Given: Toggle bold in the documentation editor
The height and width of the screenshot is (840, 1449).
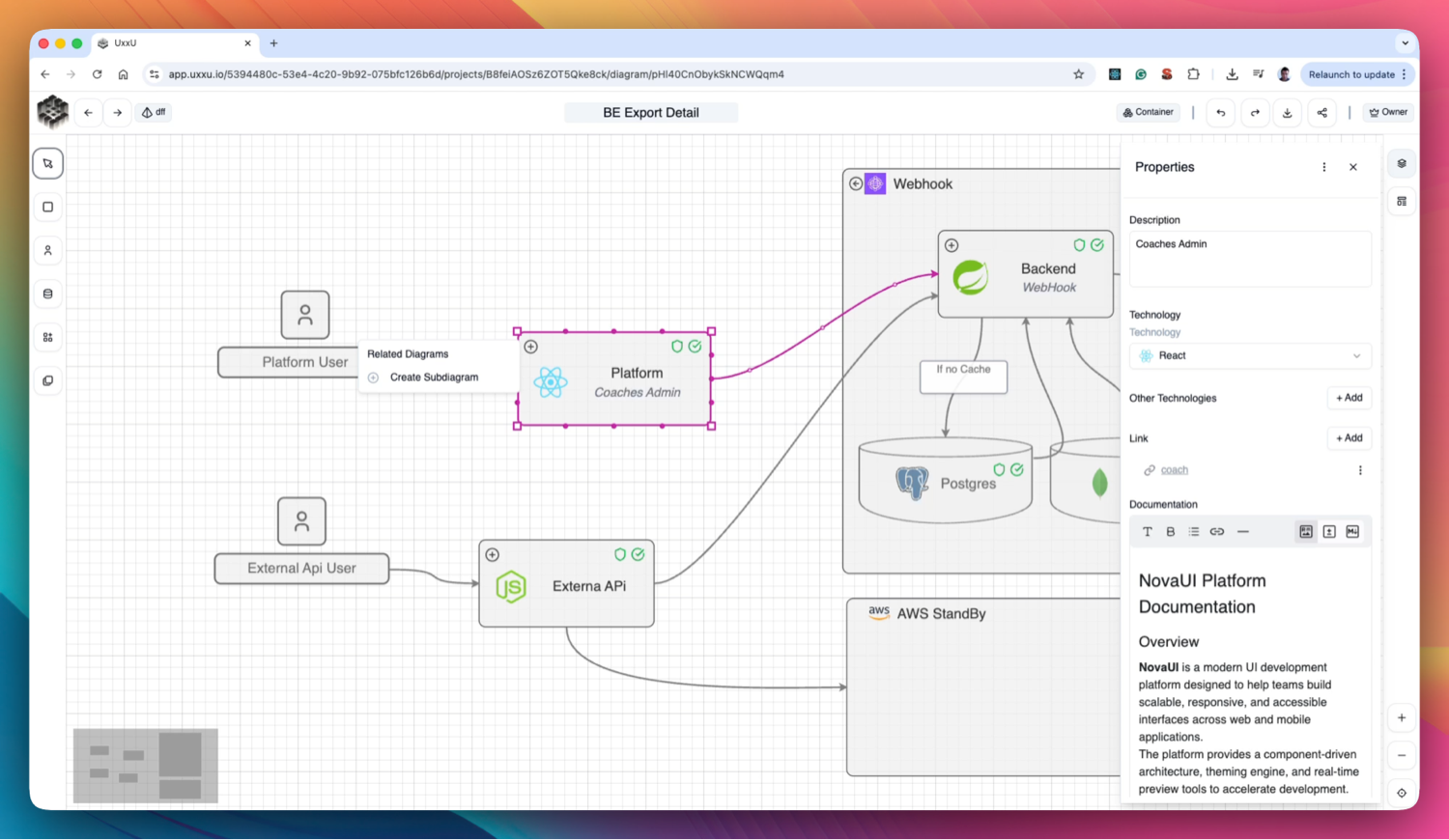Looking at the screenshot, I should pyautogui.click(x=1171, y=532).
